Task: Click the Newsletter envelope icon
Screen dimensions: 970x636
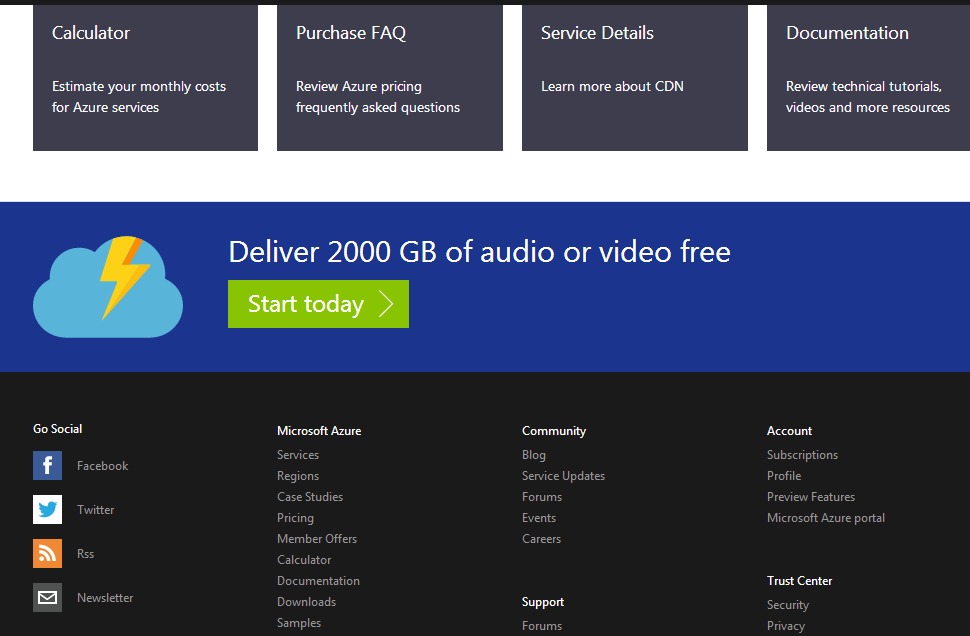Action: coord(47,598)
